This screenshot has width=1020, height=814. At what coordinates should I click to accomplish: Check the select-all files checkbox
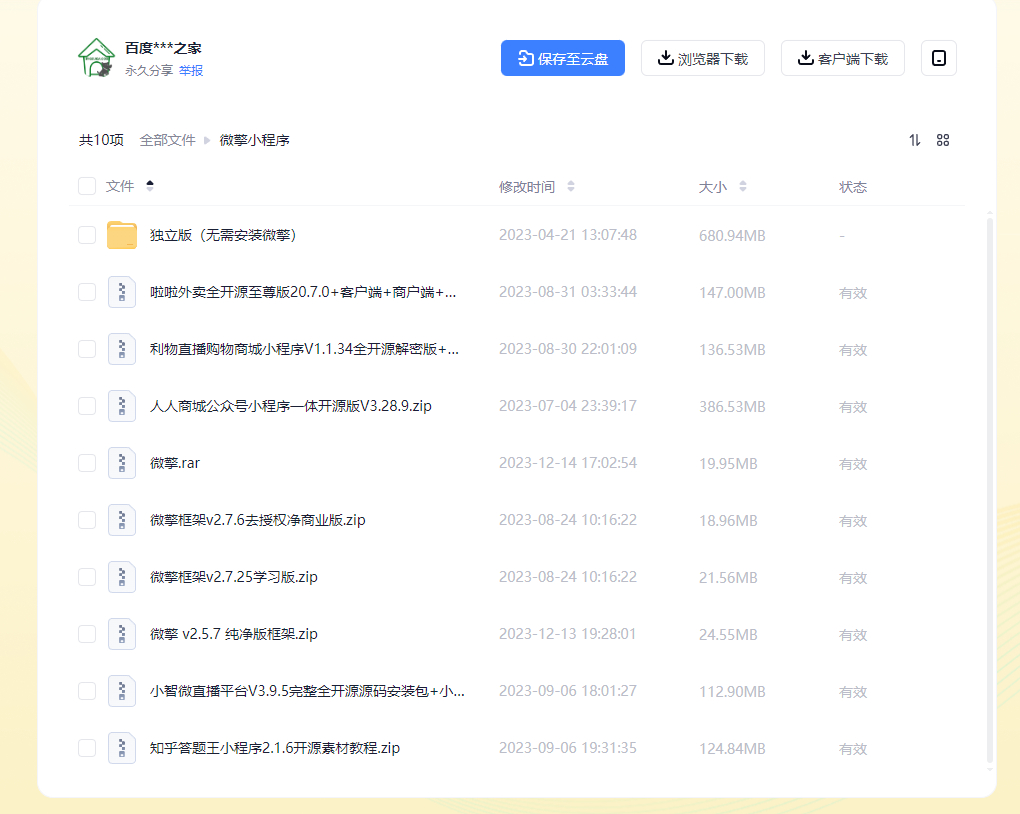tap(87, 186)
